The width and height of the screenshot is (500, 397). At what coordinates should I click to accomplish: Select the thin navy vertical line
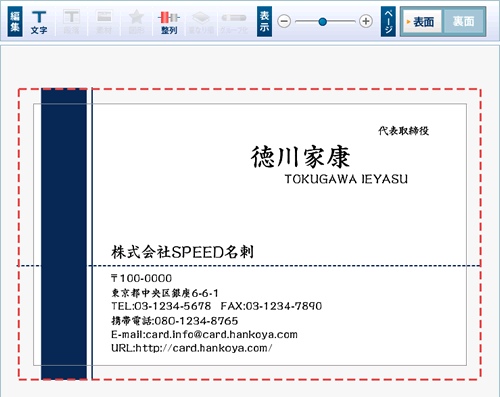[x=92, y=234]
